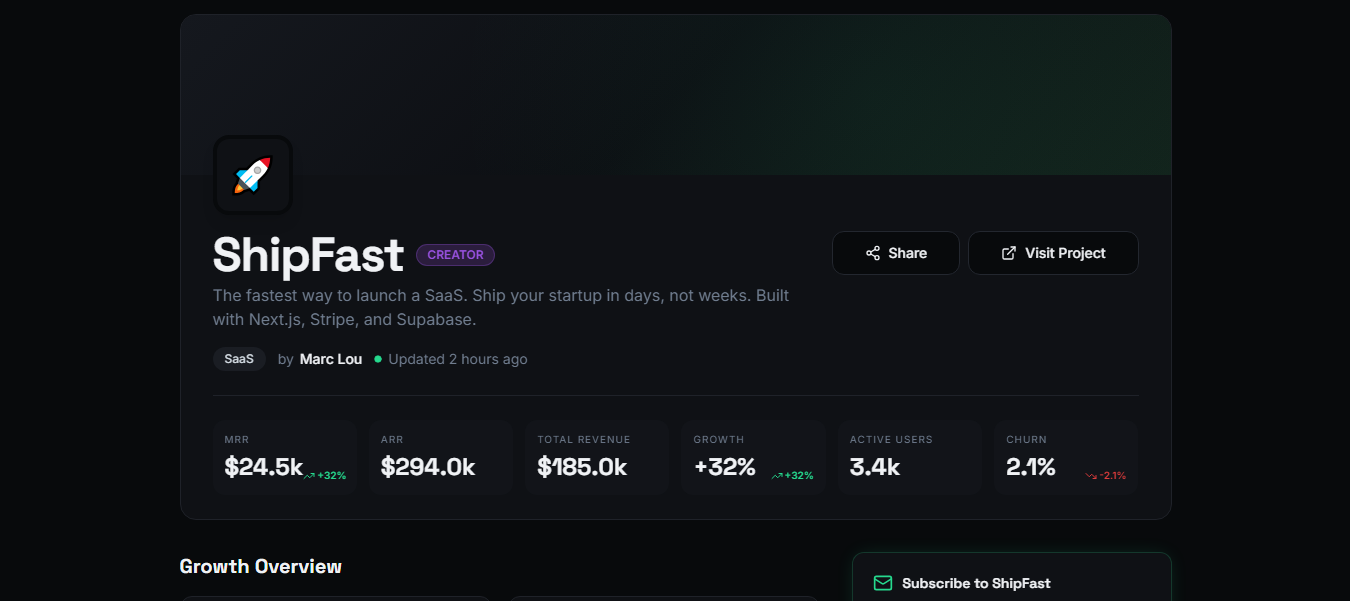Click the Active Users stat card

tap(909, 456)
